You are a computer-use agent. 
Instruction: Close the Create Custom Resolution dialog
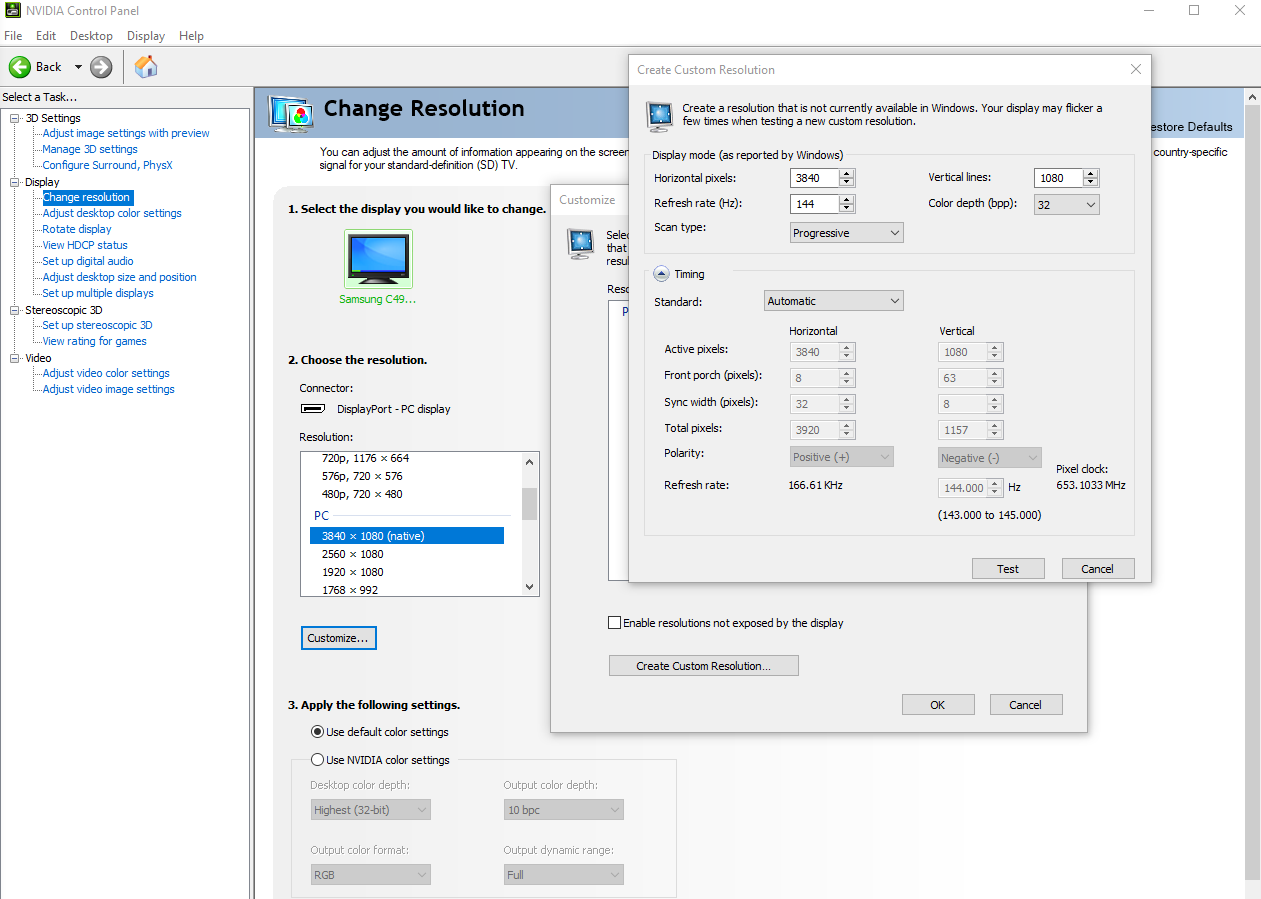click(1135, 70)
